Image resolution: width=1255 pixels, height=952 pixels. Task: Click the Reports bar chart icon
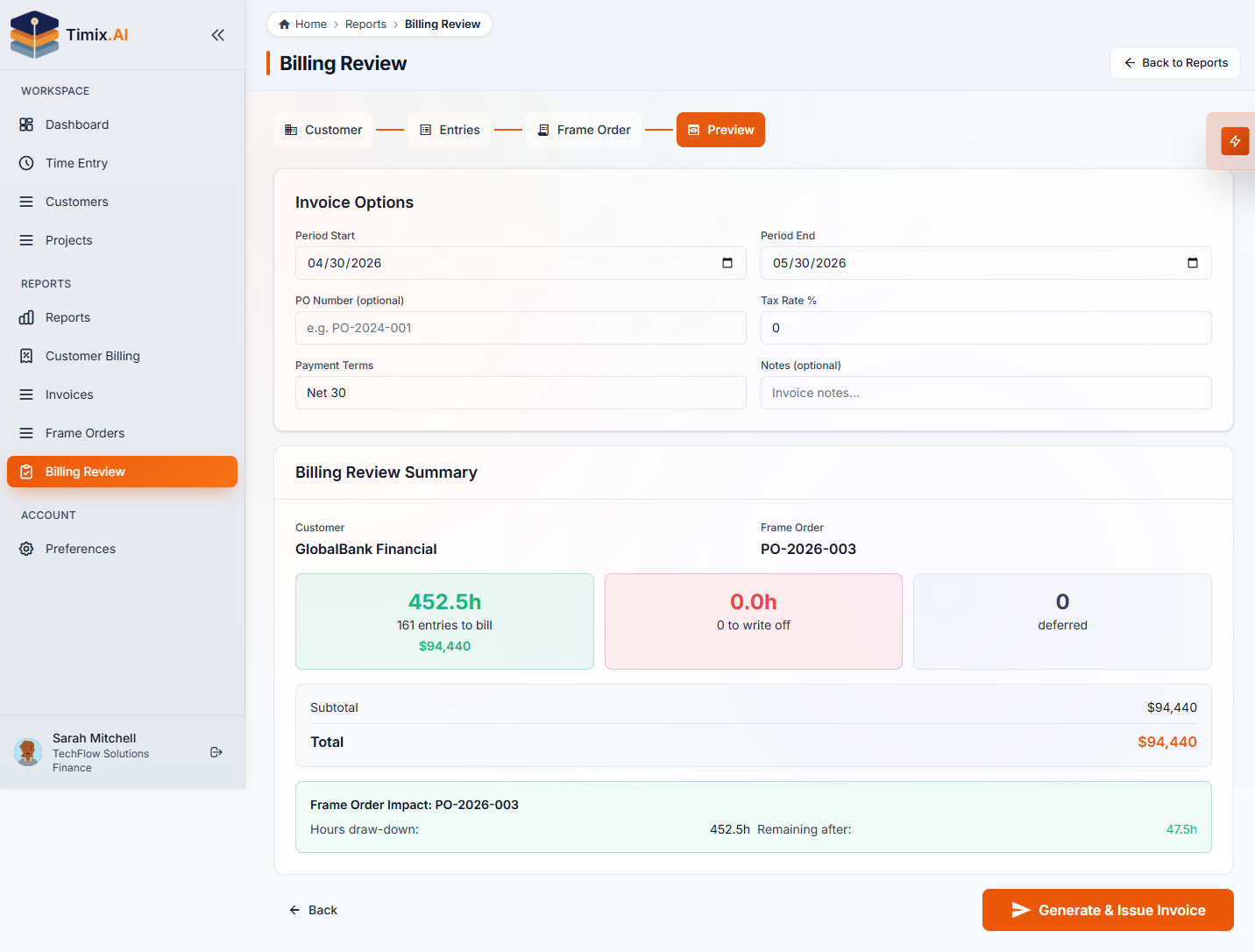click(26, 317)
